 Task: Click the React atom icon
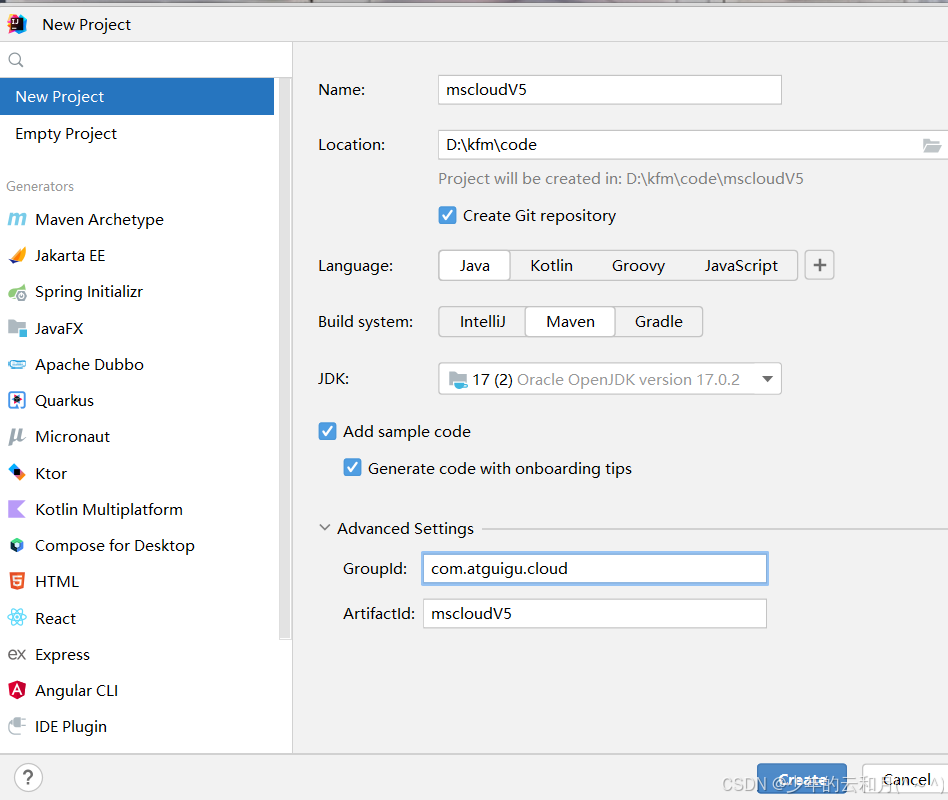pyautogui.click(x=17, y=618)
